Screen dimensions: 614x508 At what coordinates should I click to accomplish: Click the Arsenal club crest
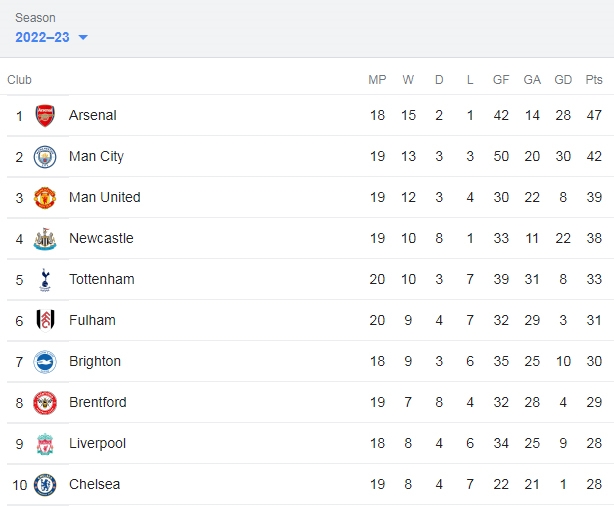(45, 116)
